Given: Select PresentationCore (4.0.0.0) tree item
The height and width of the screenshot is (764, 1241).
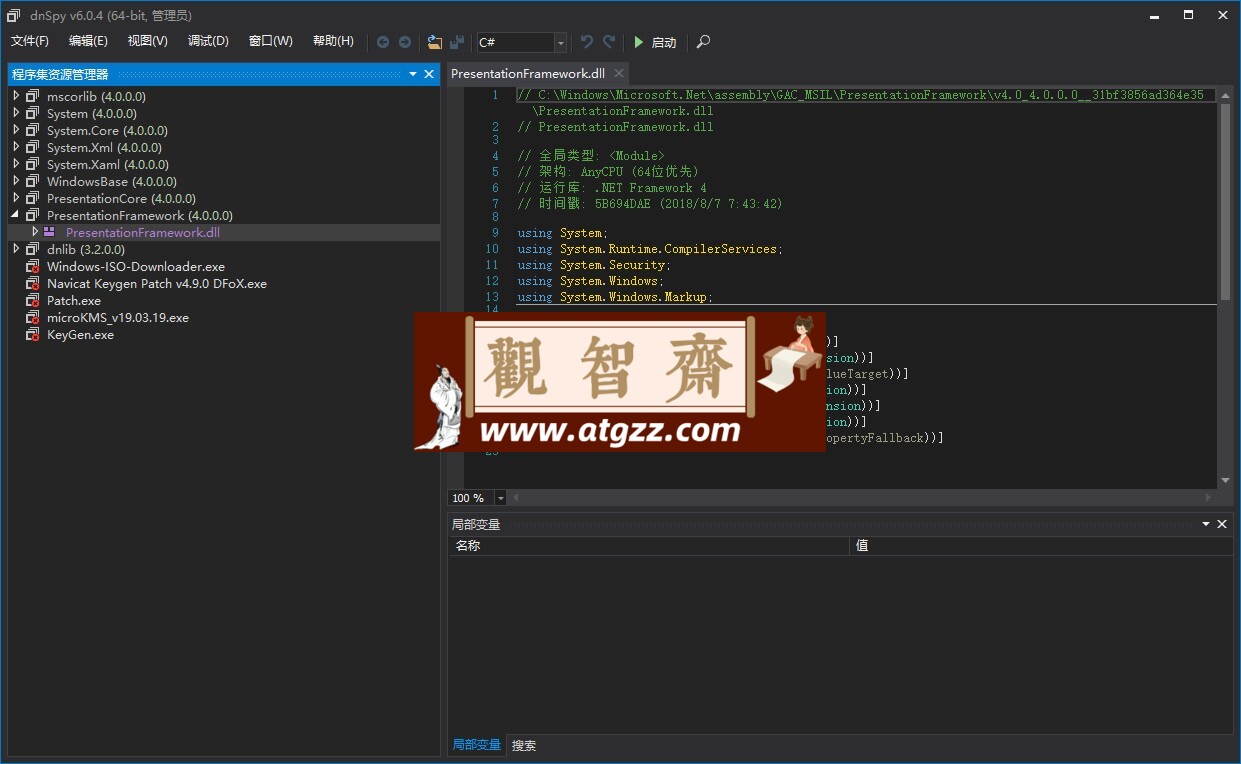Looking at the screenshot, I should coord(121,199).
